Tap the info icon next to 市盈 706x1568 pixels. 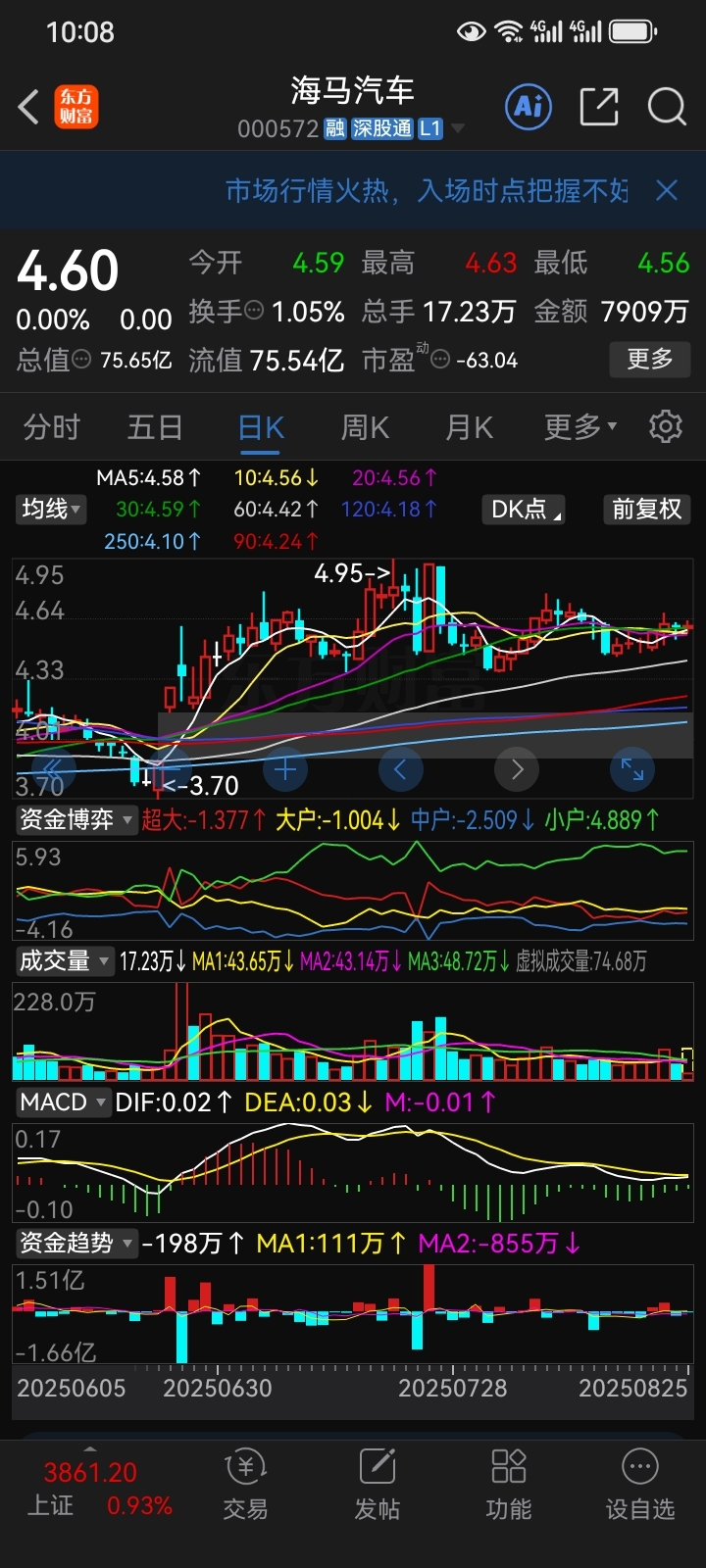pos(440,360)
